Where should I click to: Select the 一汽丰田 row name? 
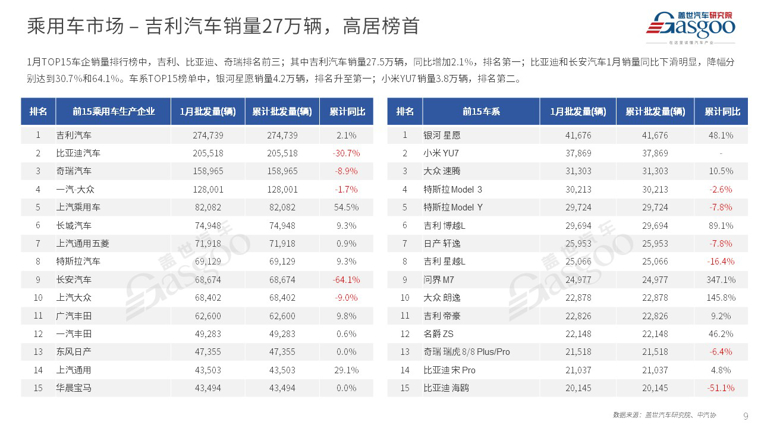[74, 334]
